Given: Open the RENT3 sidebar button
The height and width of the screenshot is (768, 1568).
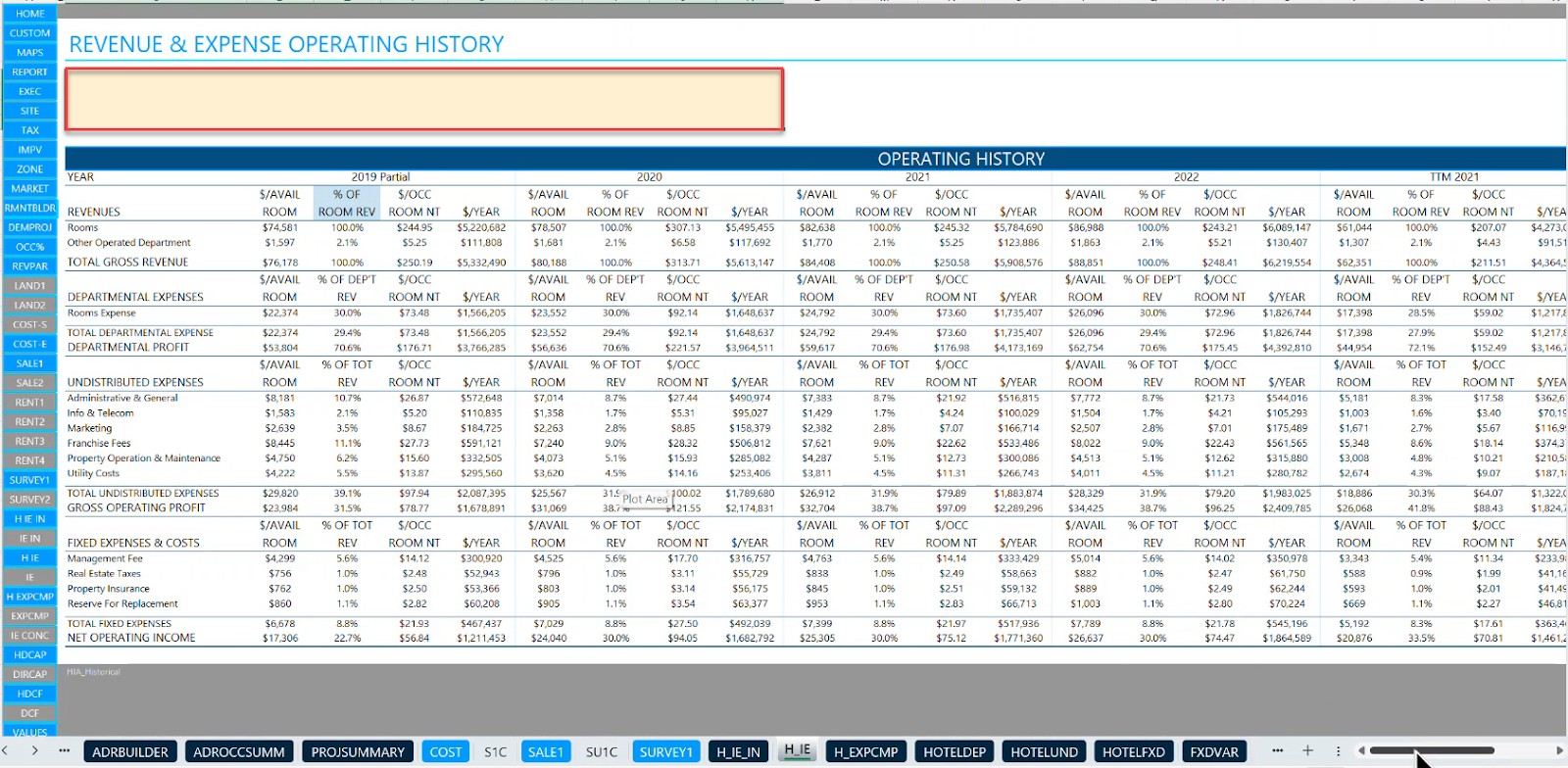Looking at the screenshot, I should (29, 441).
